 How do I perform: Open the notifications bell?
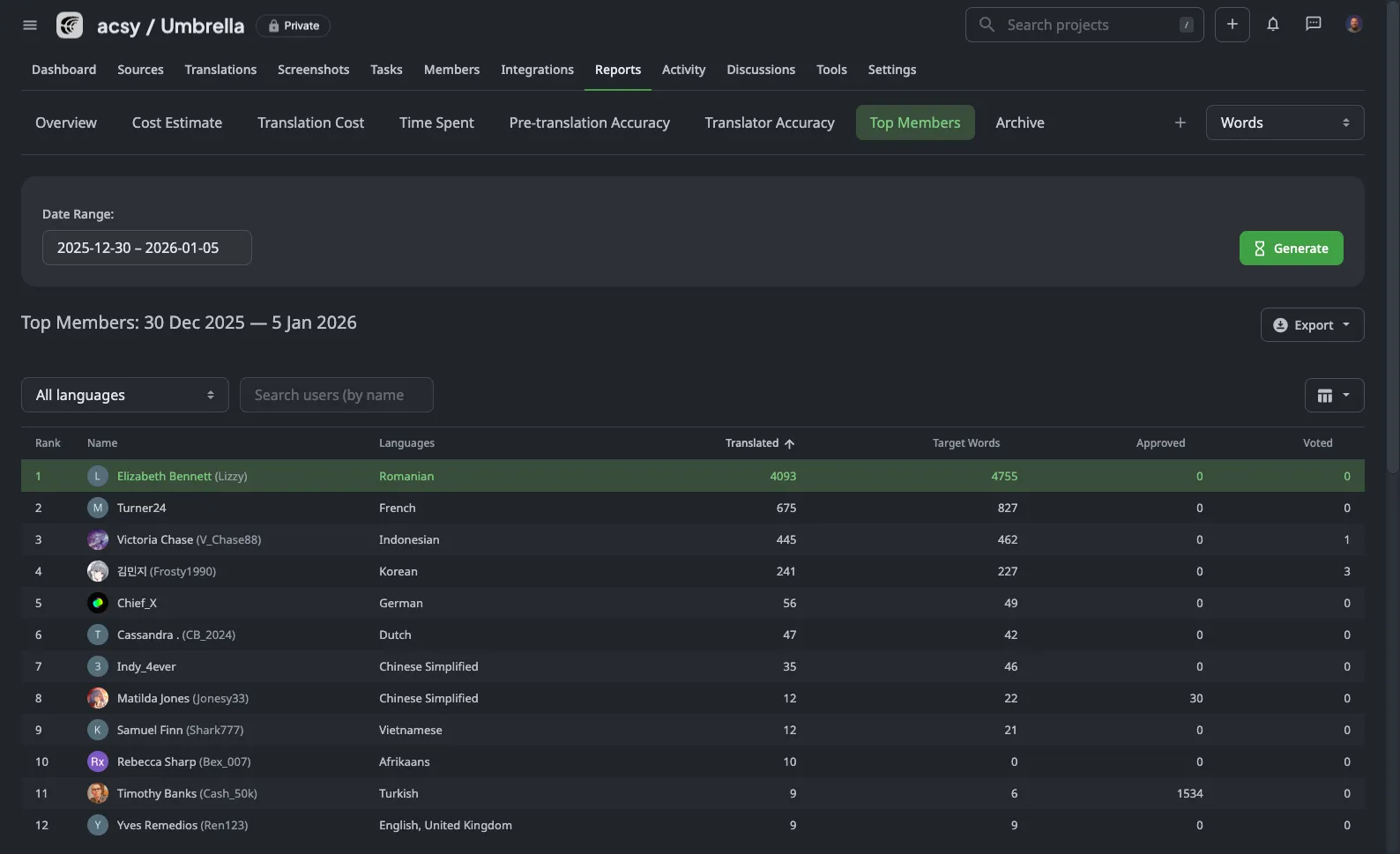(1272, 25)
